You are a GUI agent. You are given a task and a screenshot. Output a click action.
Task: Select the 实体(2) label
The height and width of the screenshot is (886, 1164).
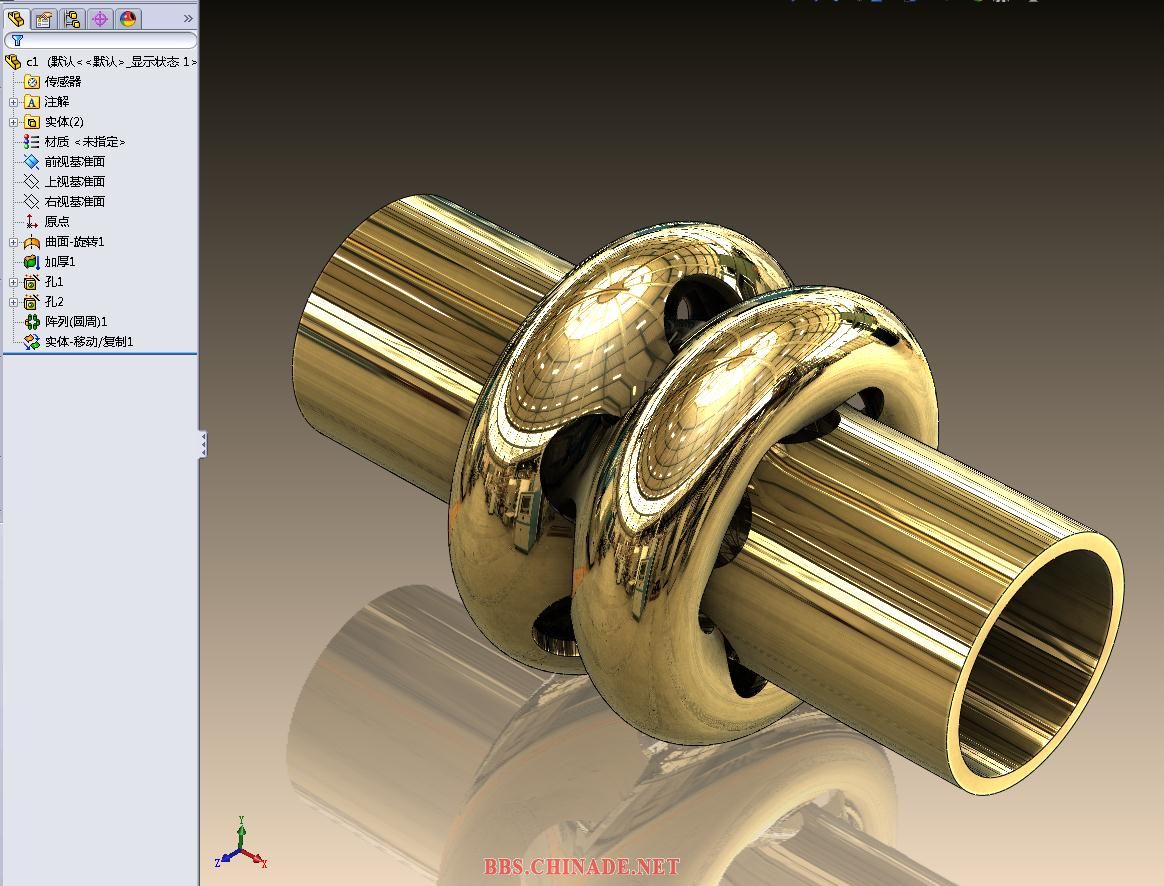[64, 122]
